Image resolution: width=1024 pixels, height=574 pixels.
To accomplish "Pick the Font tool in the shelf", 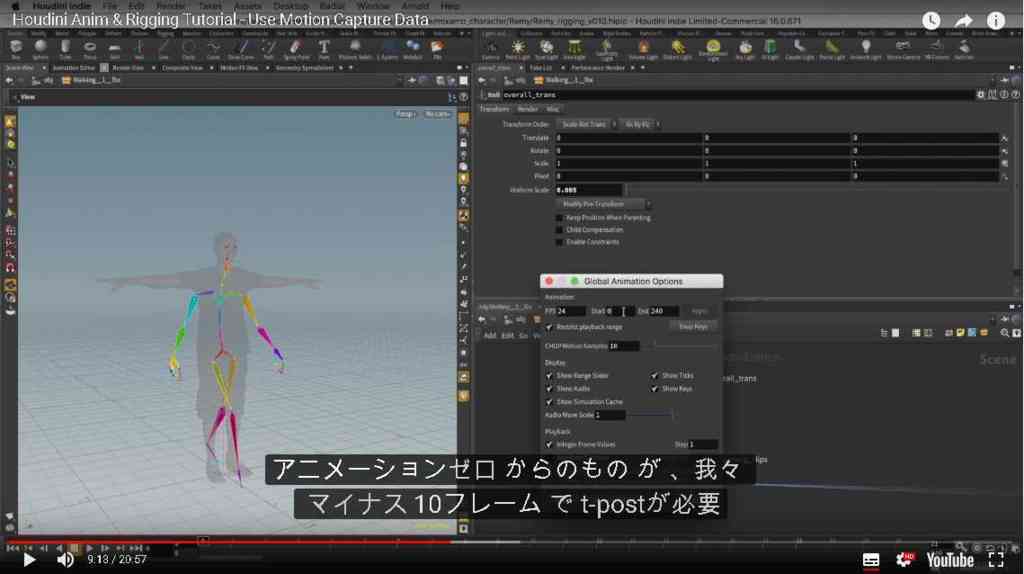I will (324, 49).
